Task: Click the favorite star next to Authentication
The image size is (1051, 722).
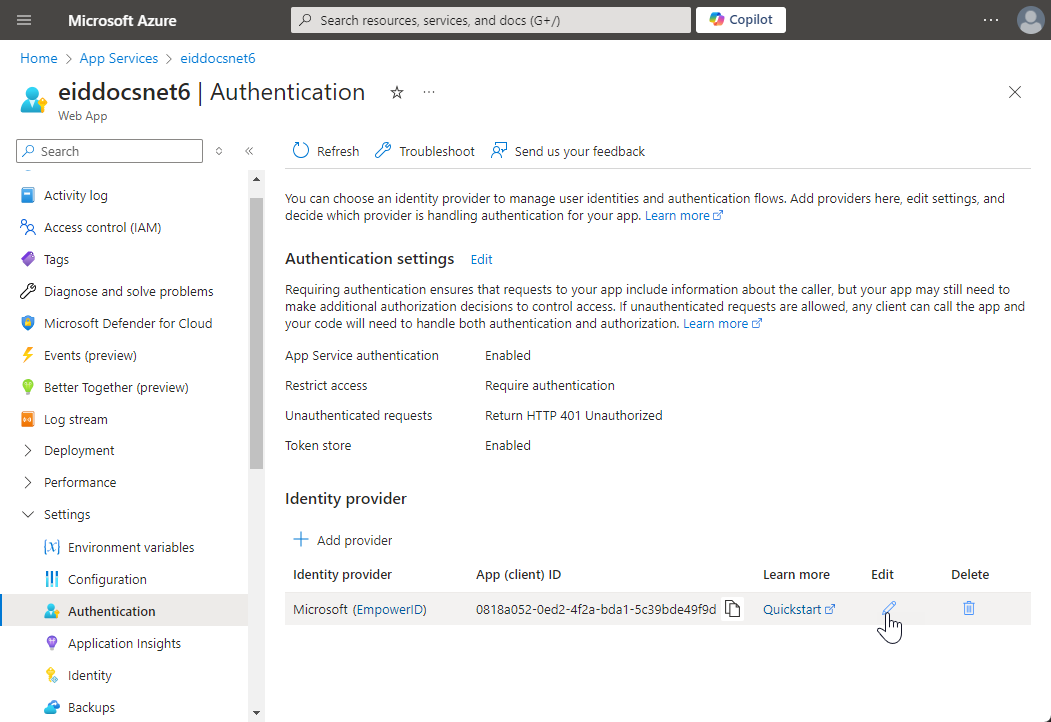Action: coord(397,92)
